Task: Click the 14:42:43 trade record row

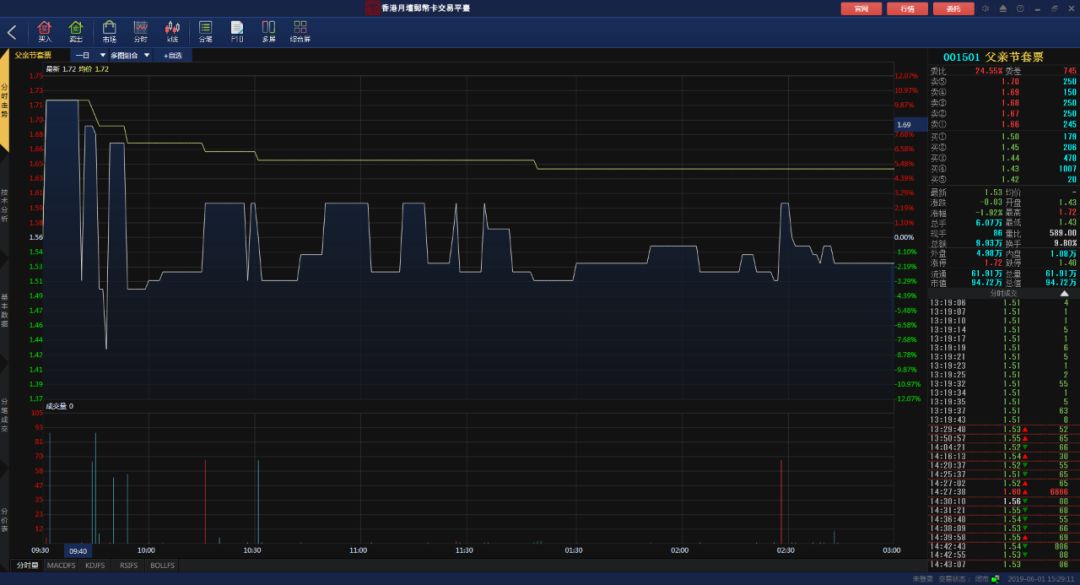Action: point(1003,546)
